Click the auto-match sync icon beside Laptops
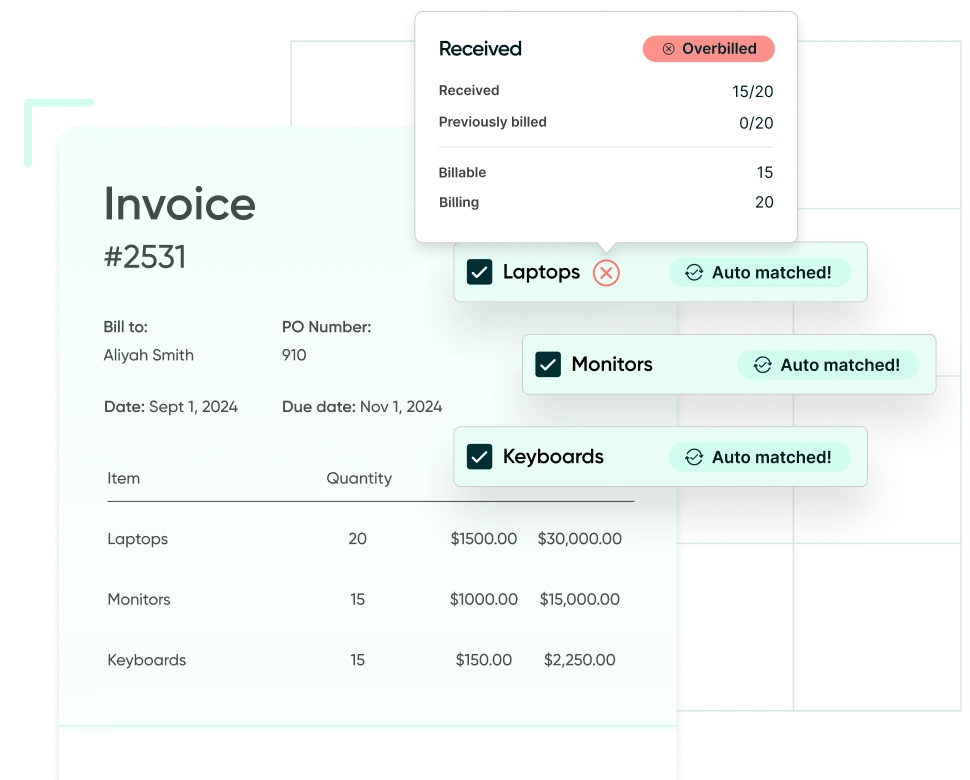 click(694, 272)
